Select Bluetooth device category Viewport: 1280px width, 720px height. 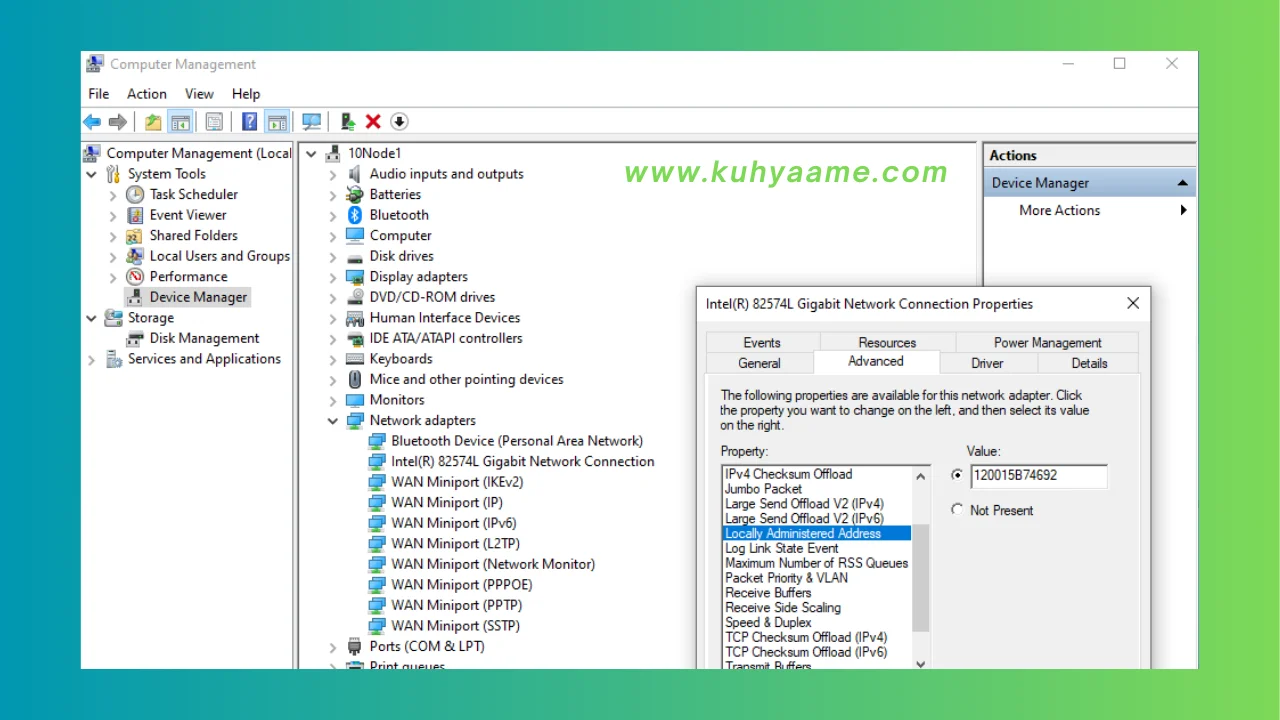(399, 215)
